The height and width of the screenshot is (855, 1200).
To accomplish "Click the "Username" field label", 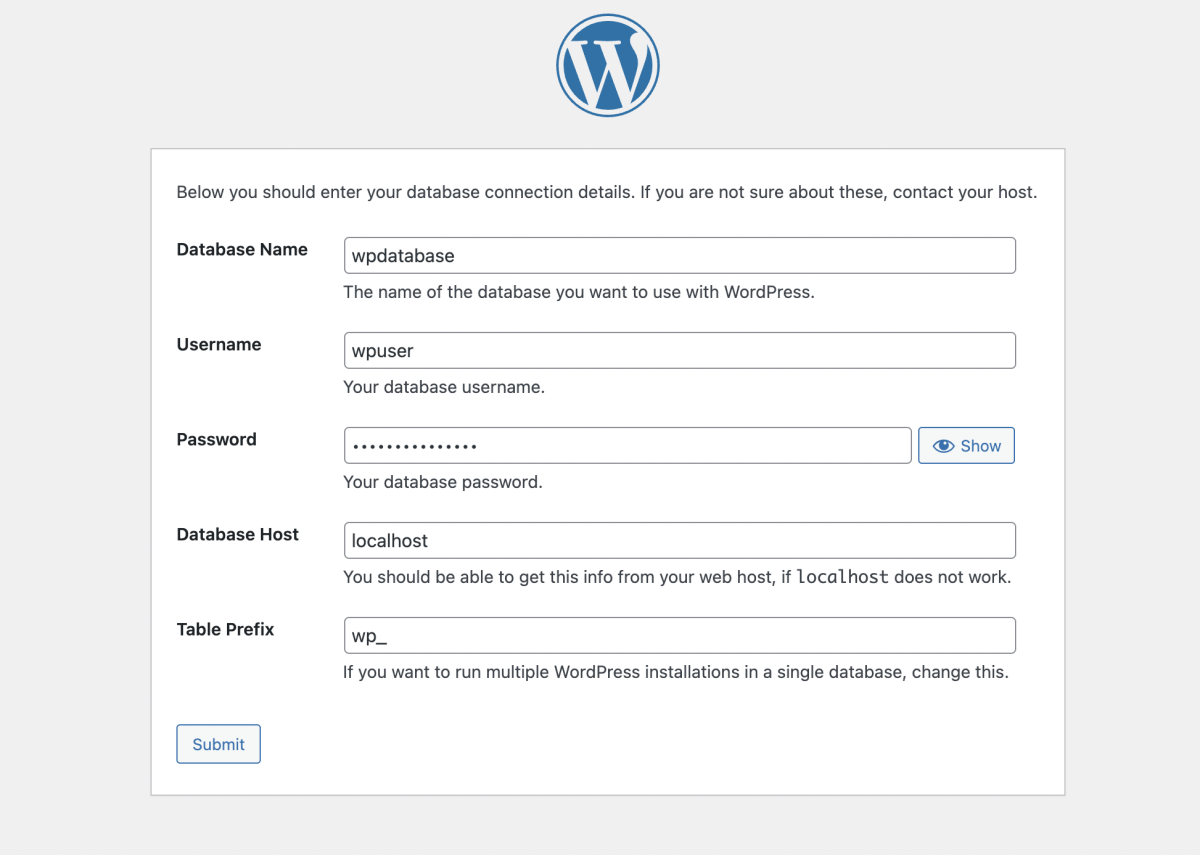I will [219, 345].
